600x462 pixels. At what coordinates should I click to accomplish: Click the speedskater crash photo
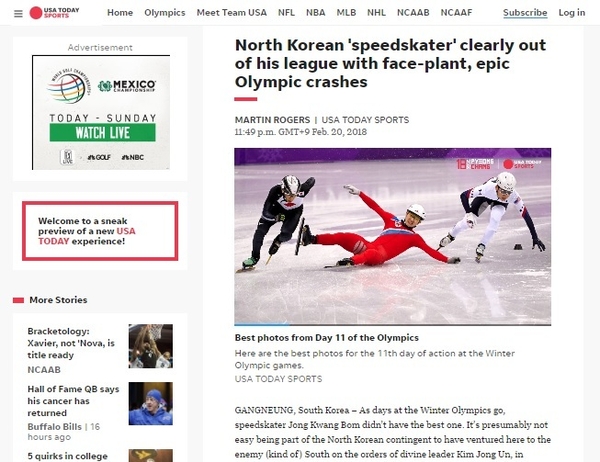tap(393, 237)
